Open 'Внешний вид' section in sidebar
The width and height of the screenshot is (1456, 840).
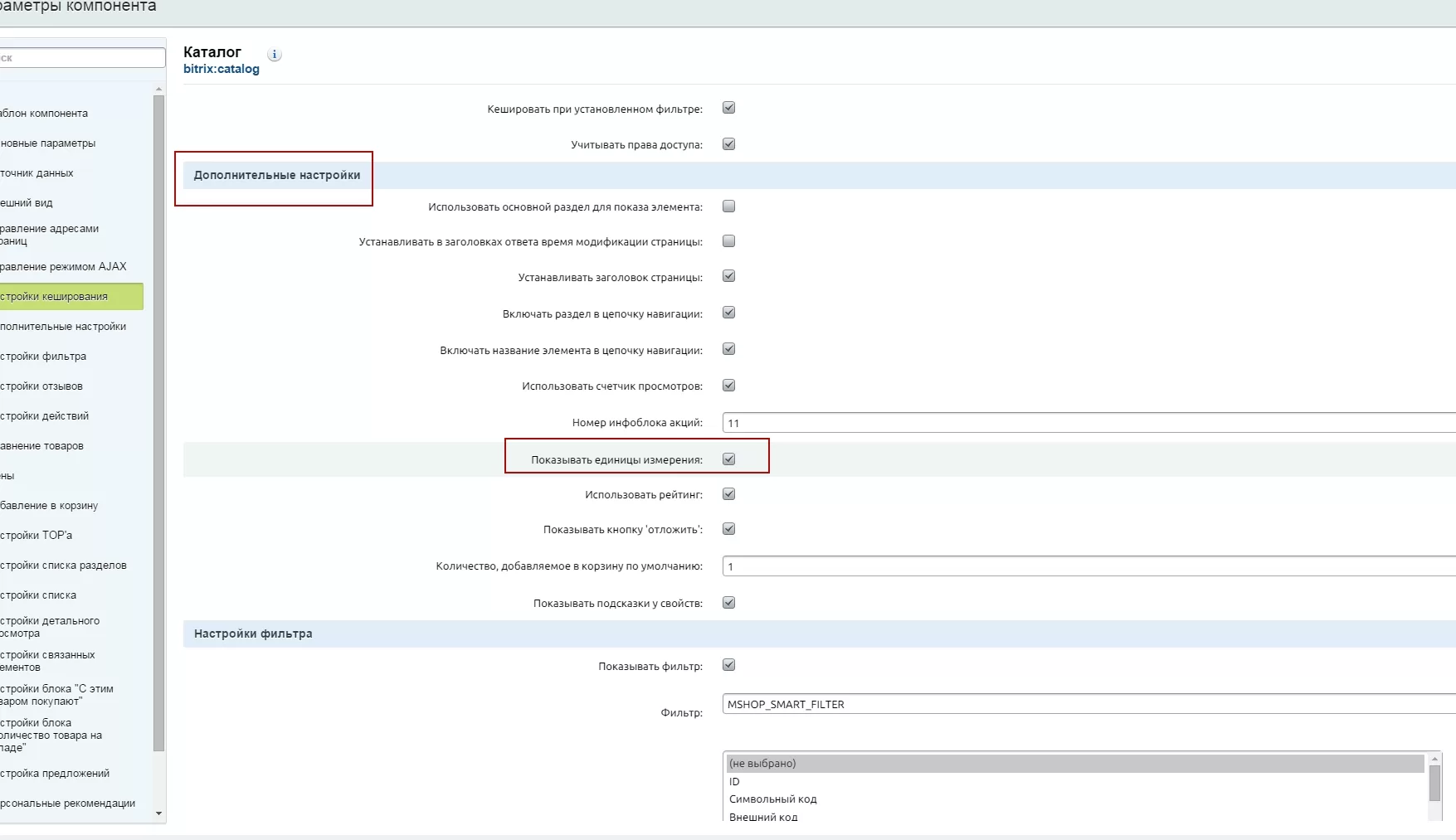pyautogui.click(x=27, y=203)
